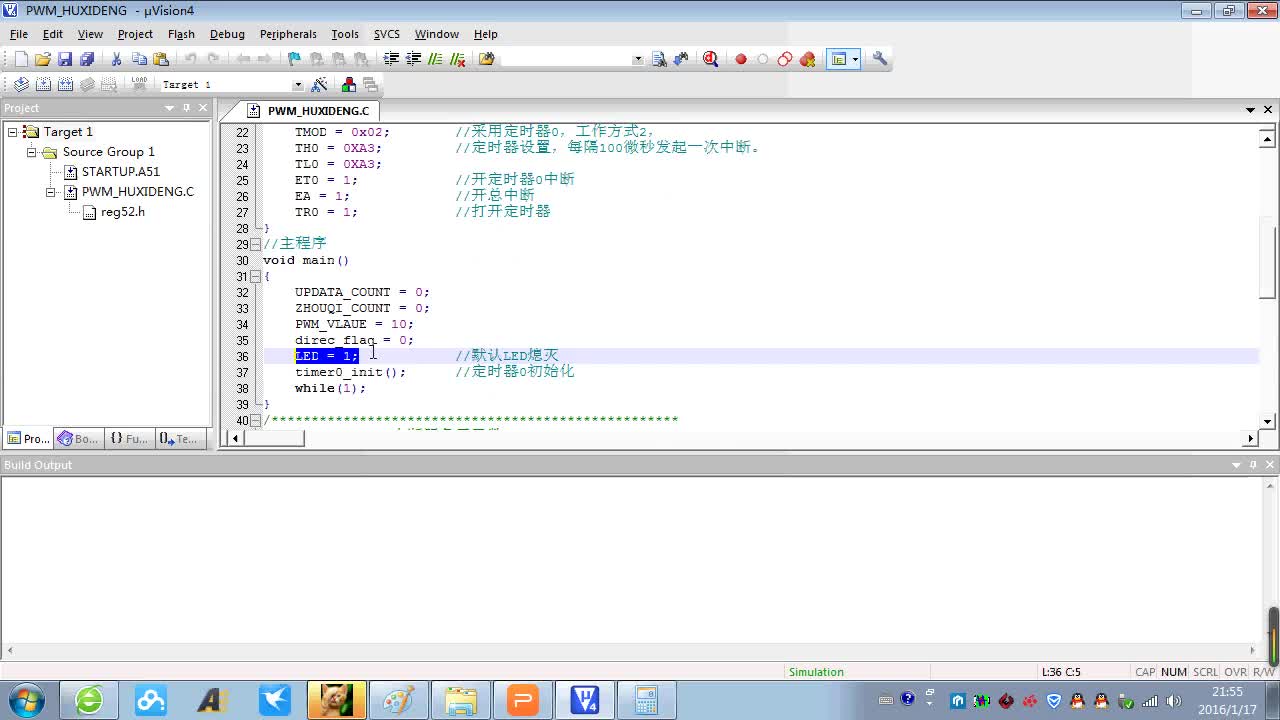Open the Flash menu
The width and height of the screenshot is (1280, 720).
(x=181, y=34)
